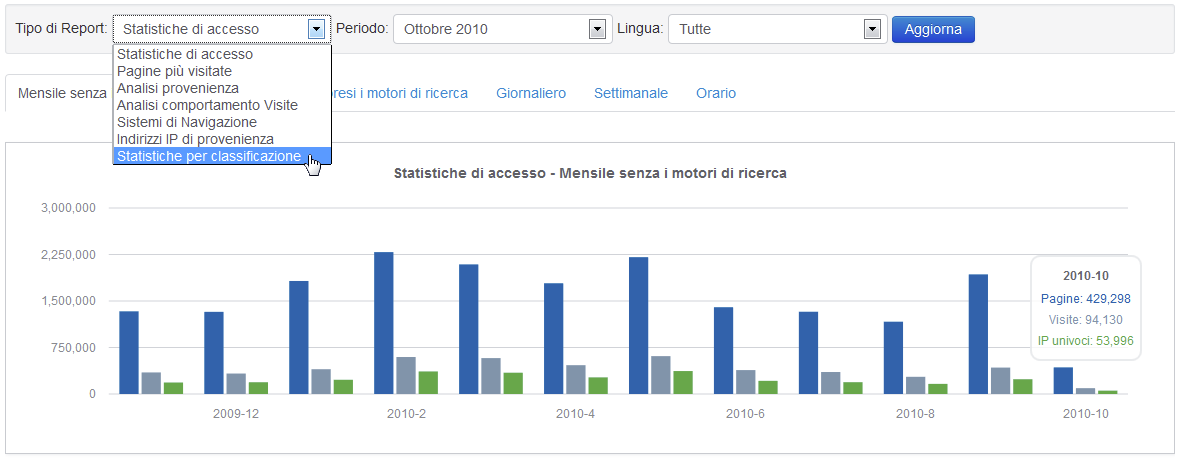Click the '2010-10' tooltip heading
Screen dimensions: 1178x458
(x=1086, y=276)
